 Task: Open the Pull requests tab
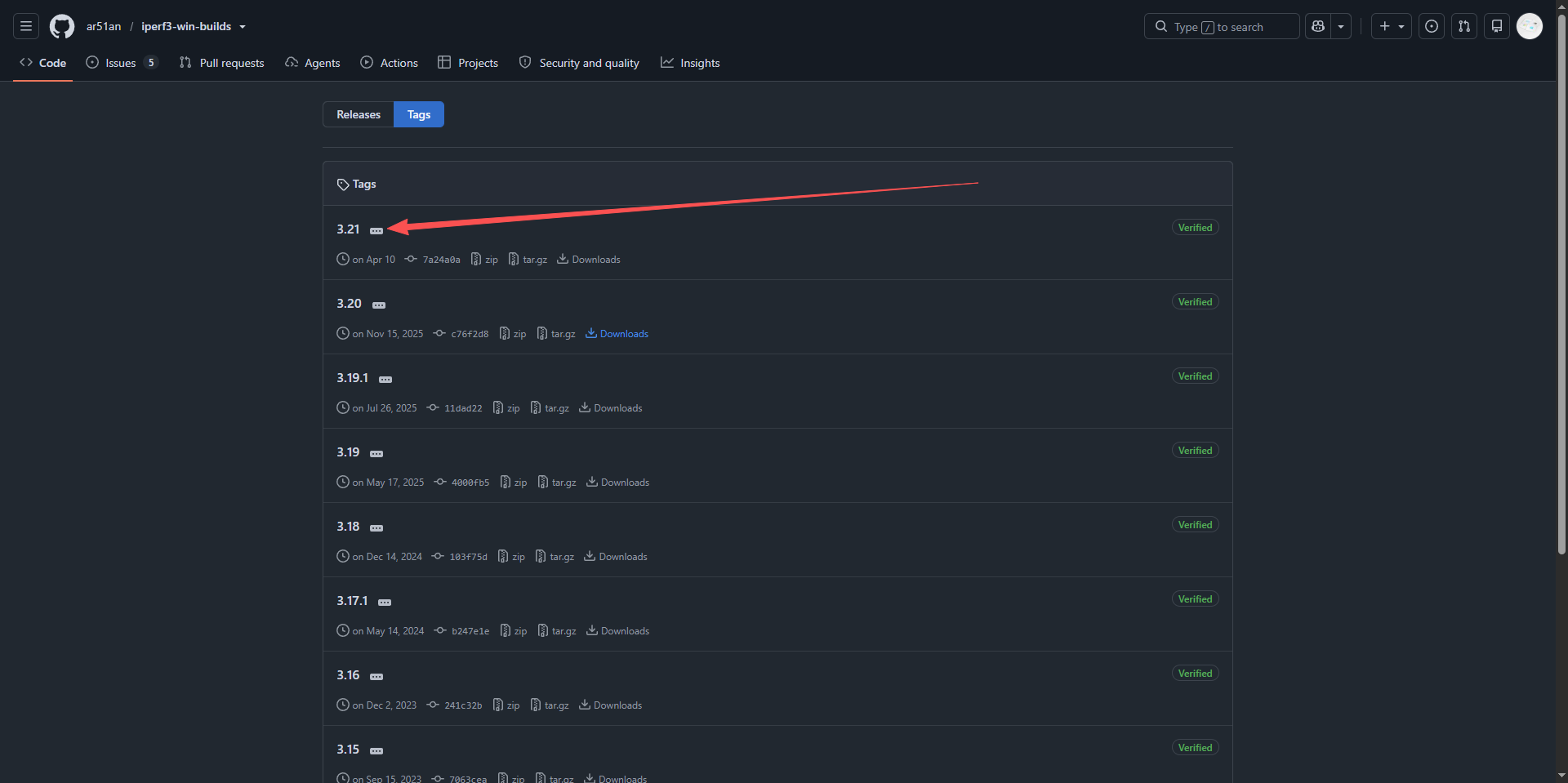222,63
